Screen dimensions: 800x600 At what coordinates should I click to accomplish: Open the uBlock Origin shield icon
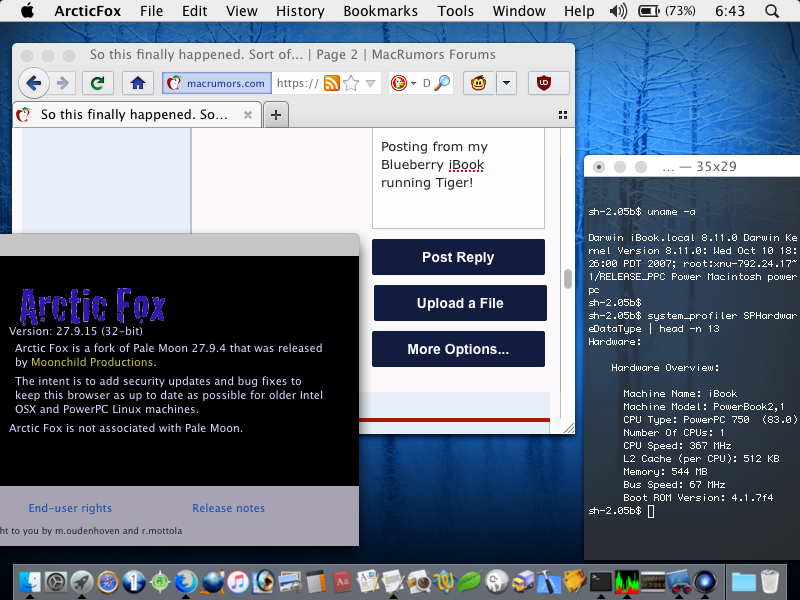[544, 83]
